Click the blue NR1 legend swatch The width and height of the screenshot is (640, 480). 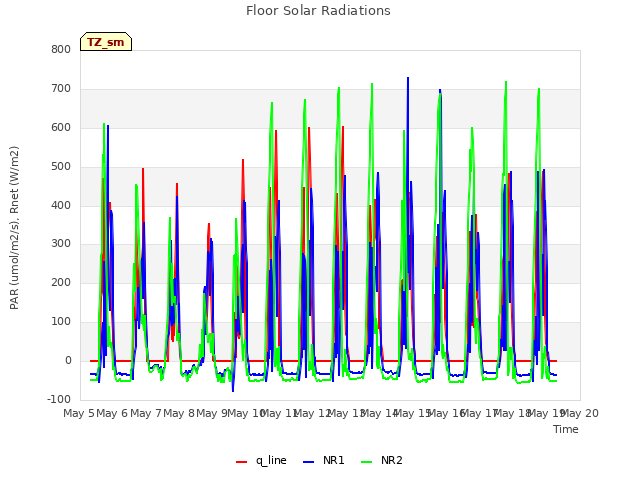click(308, 462)
